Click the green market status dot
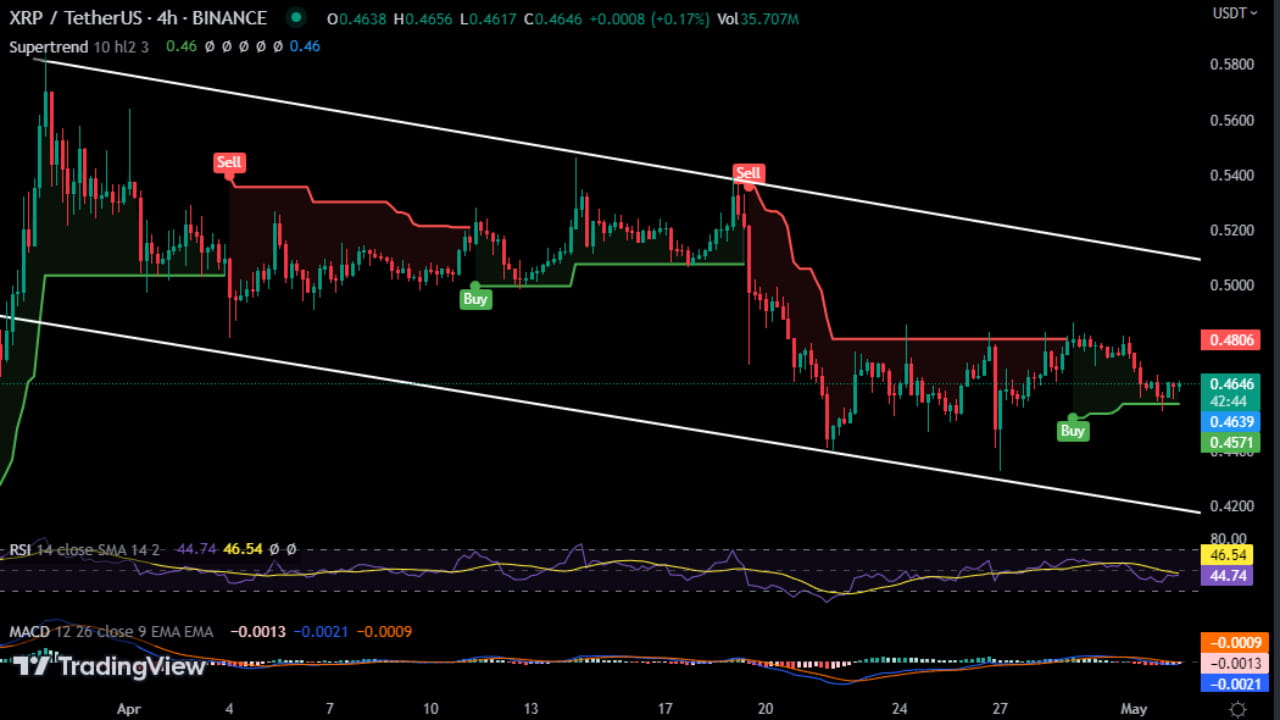The width and height of the screenshot is (1280, 720). click(295, 17)
